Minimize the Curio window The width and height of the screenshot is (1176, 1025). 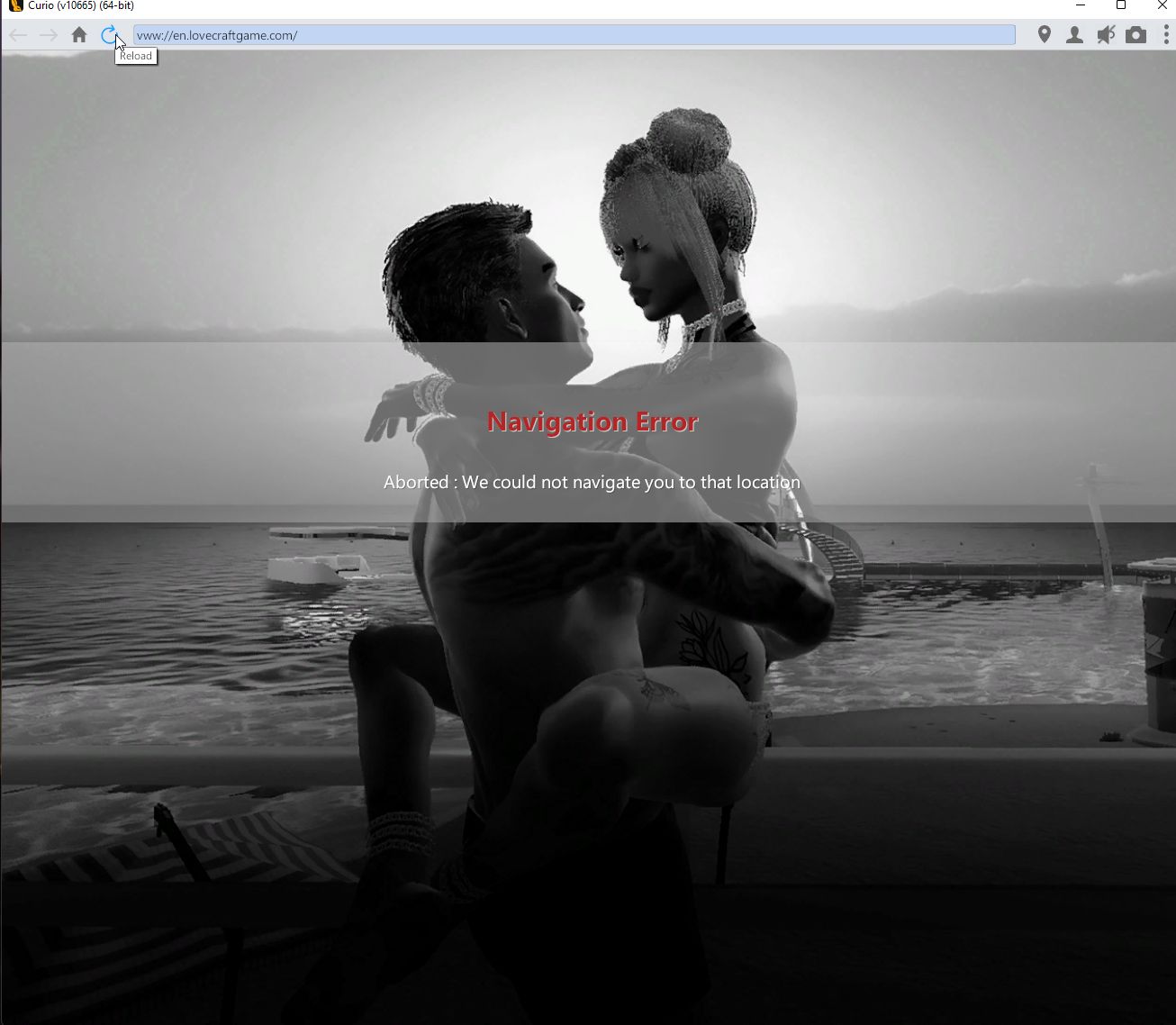1080,5
